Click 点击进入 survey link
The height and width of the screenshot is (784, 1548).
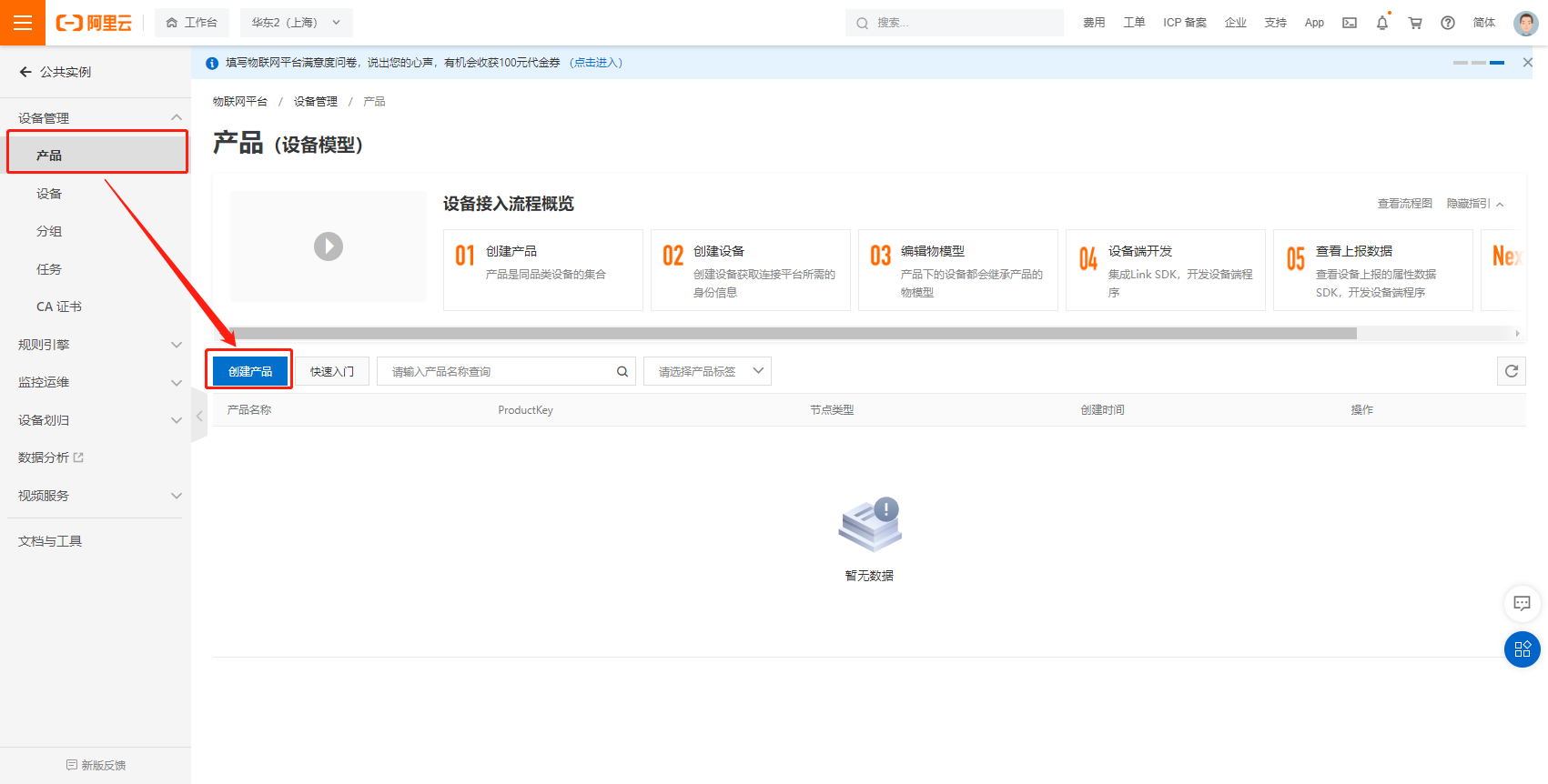coord(596,63)
